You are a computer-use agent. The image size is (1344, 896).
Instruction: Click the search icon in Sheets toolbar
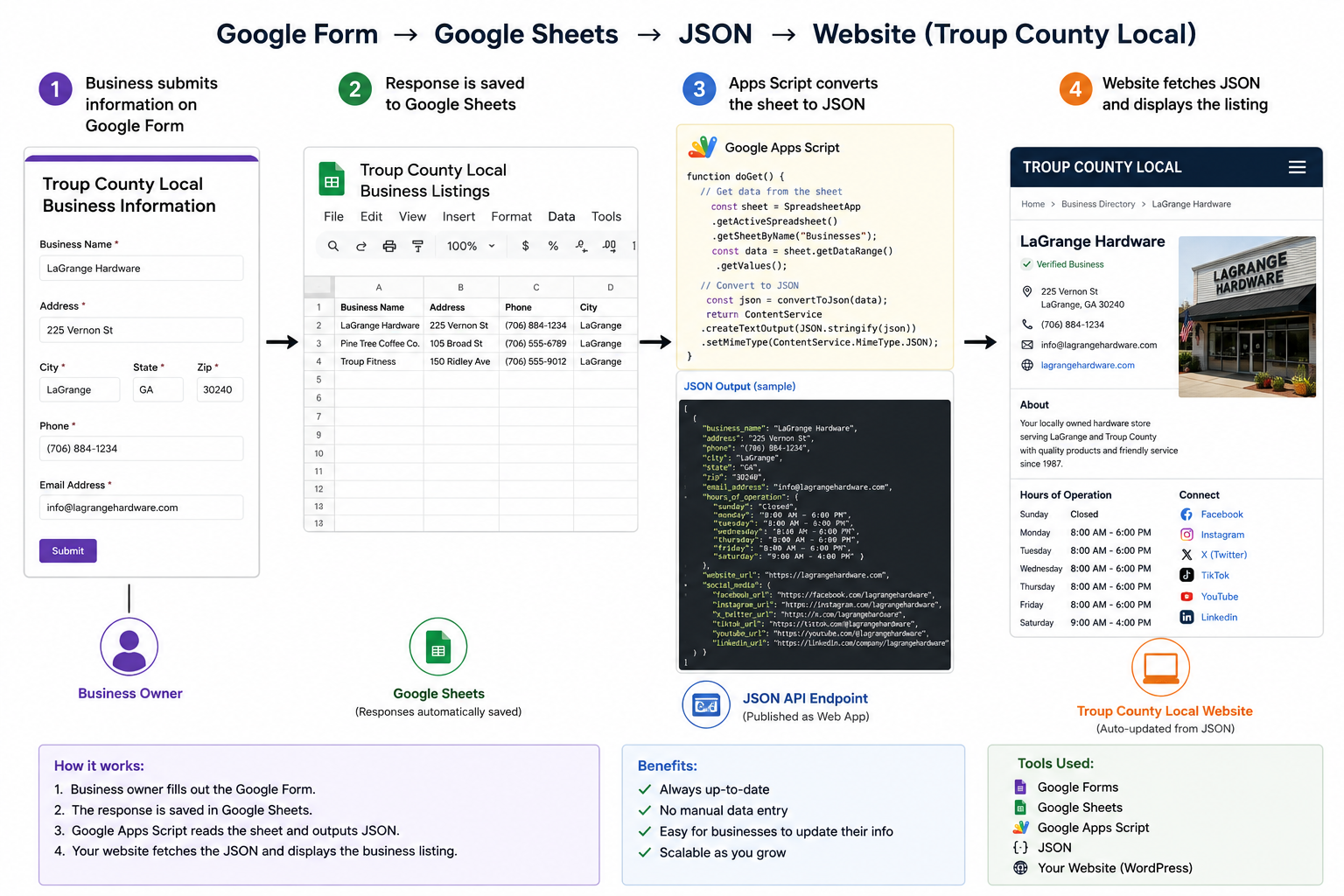coord(333,247)
